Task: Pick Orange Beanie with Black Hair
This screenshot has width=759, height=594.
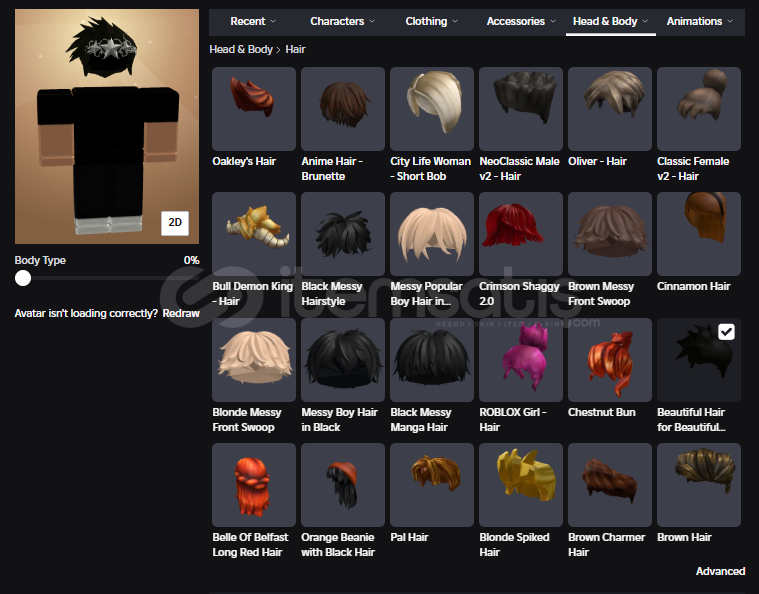Action: click(343, 485)
